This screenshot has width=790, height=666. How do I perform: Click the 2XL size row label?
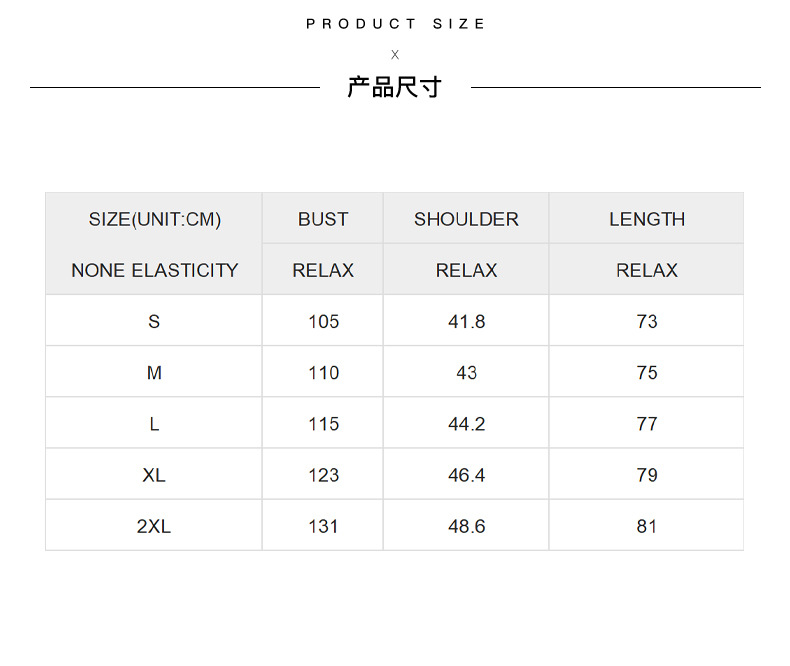coord(154,526)
